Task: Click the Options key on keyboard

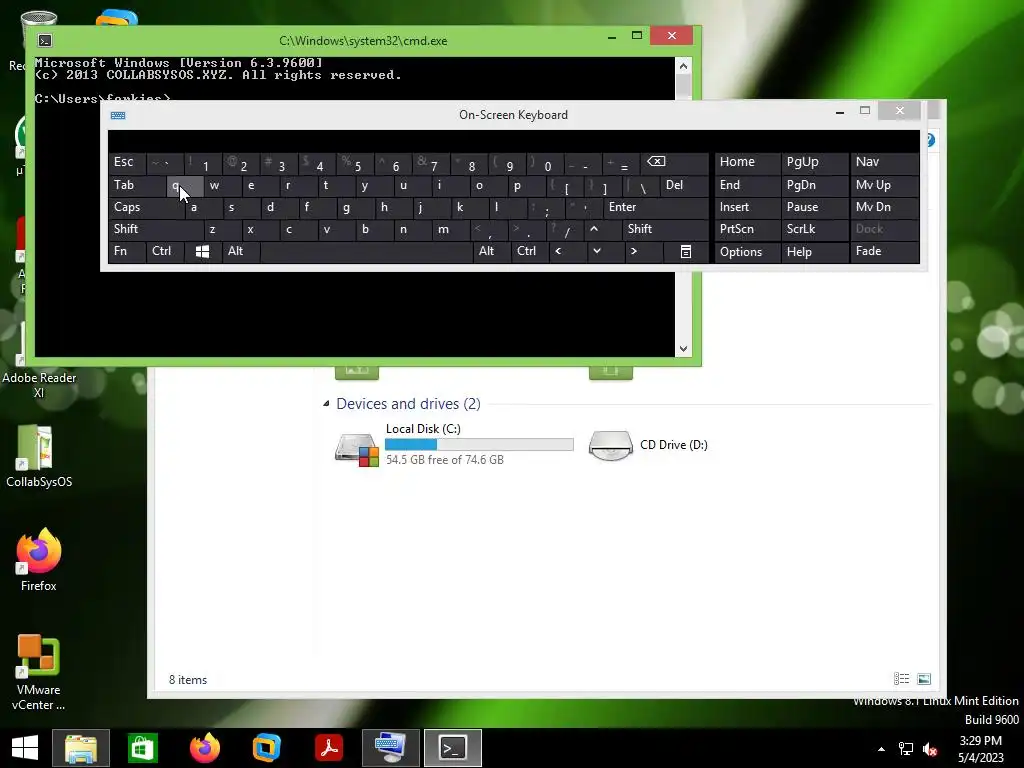Action: click(x=747, y=252)
